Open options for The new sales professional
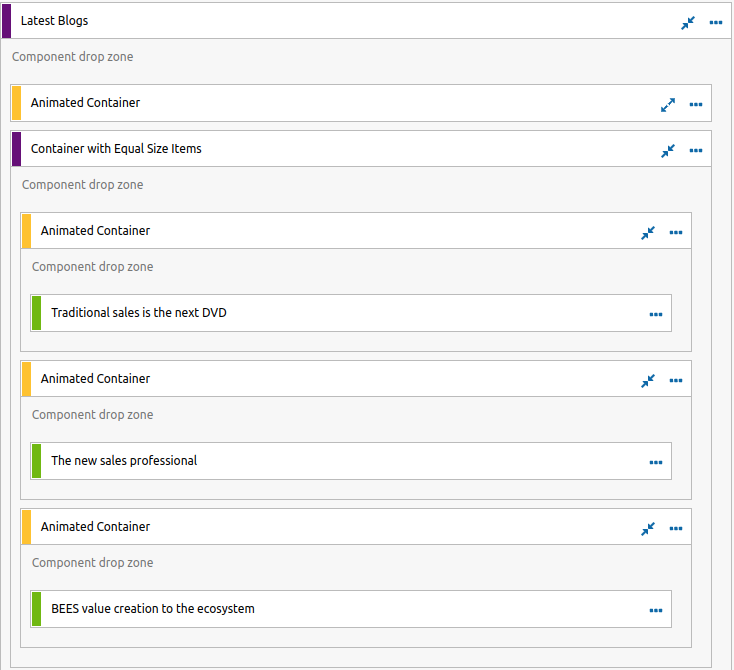The width and height of the screenshot is (734, 670). 656,462
